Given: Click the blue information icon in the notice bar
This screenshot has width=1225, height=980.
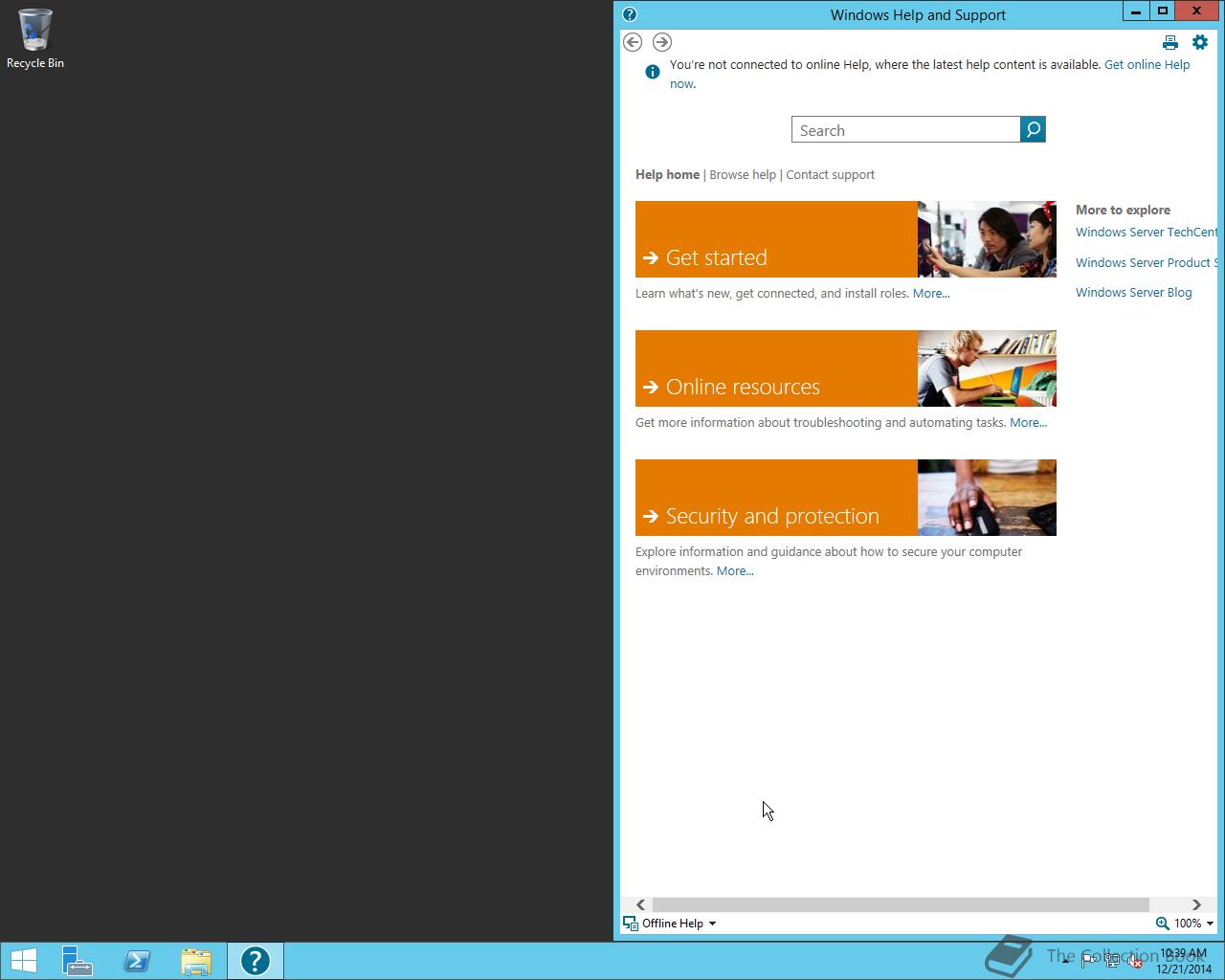Looking at the screenshot, I should click(653, 72).
